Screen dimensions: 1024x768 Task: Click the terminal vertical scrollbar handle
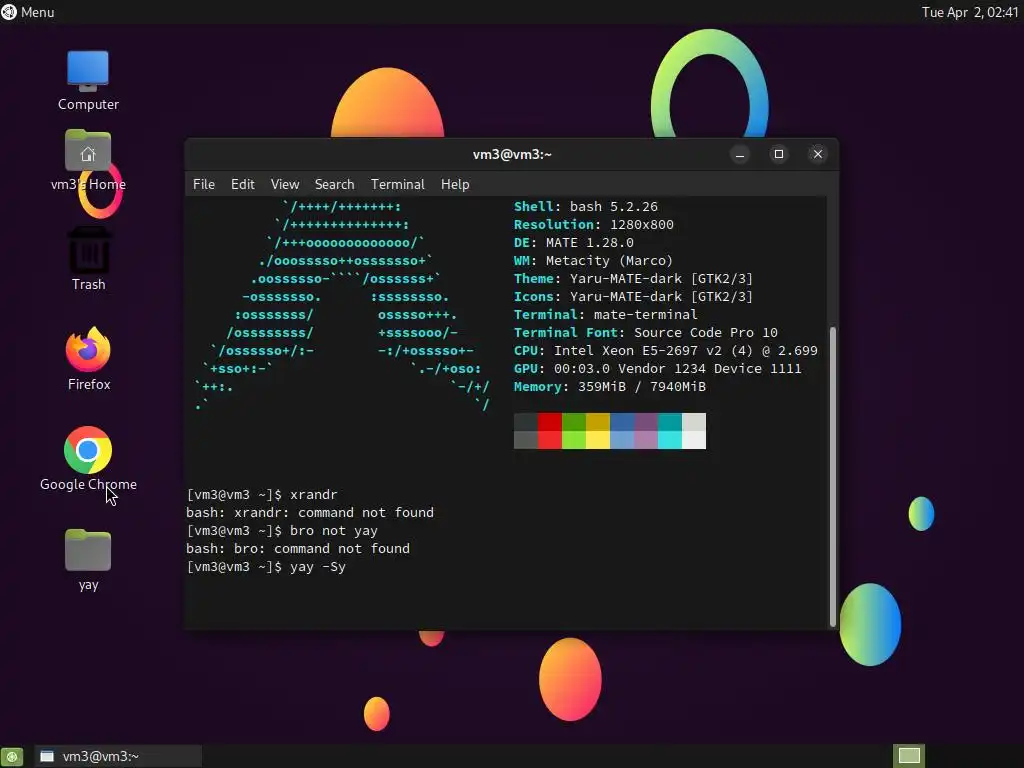833,476
